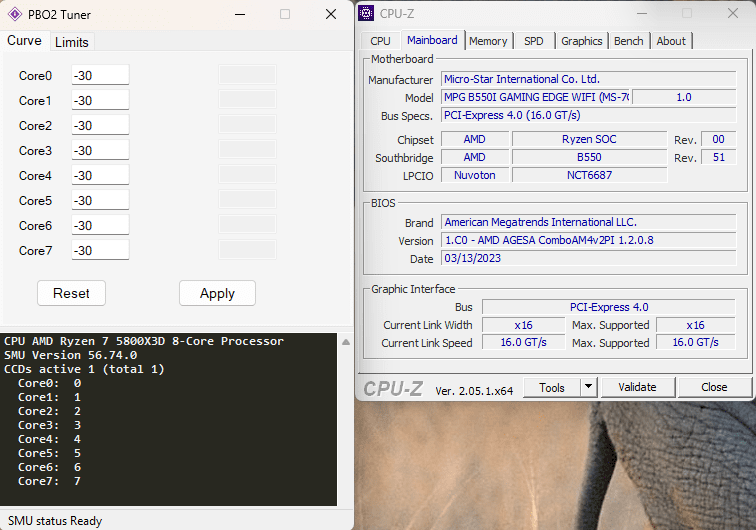Click the Core4 offset input field

(x=100, y=176)
